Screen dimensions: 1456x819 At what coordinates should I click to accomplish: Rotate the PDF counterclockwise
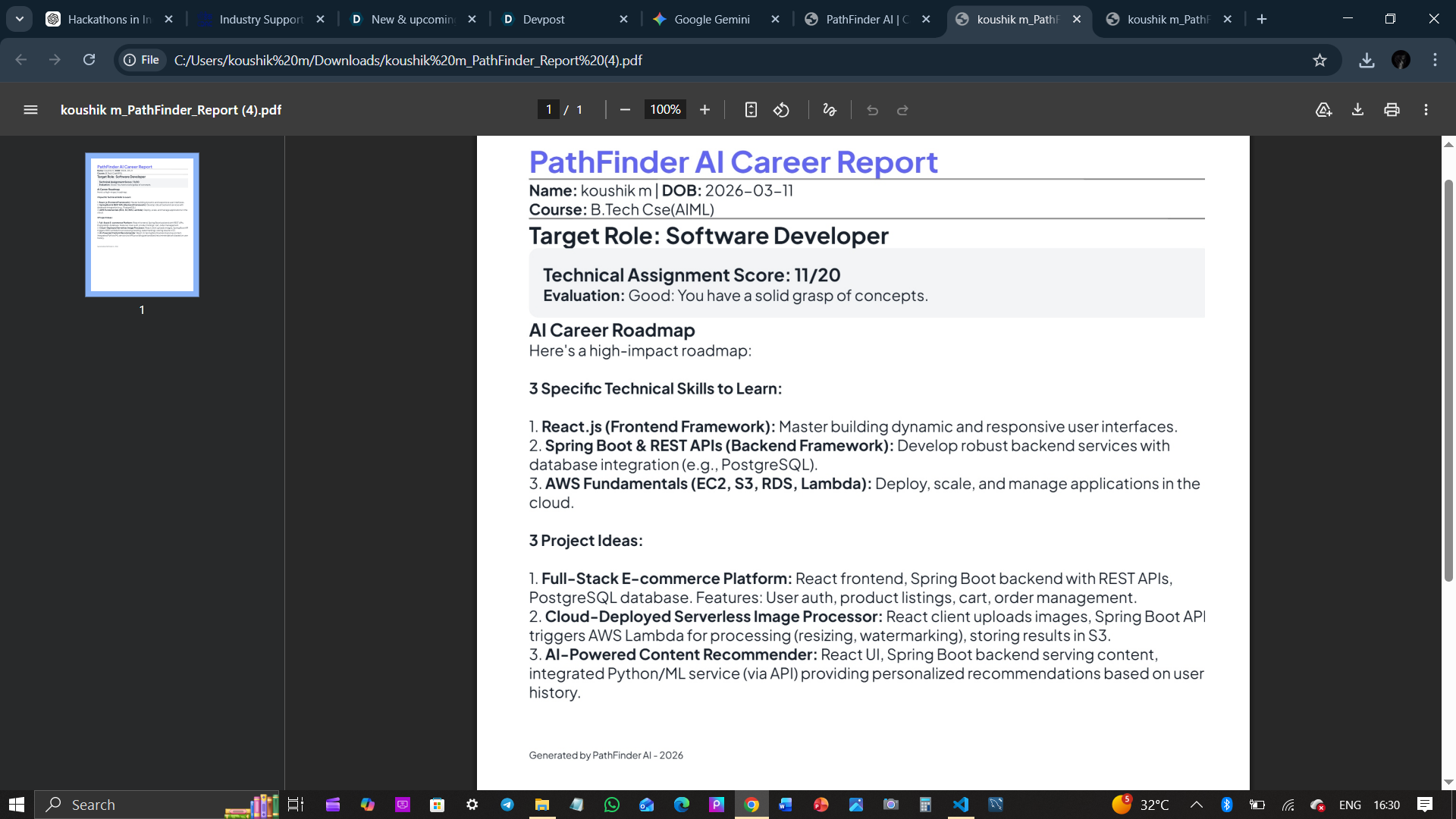click(781, 110)
